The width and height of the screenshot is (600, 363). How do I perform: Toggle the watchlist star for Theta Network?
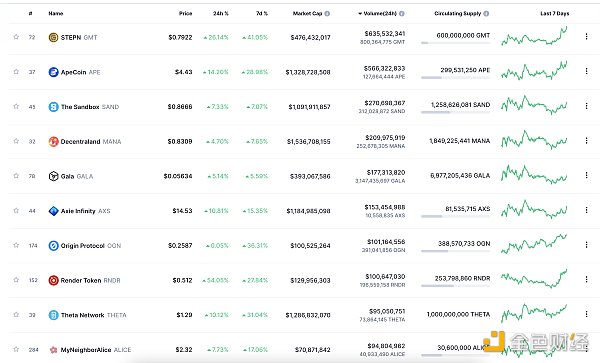(x=16, y=315)
